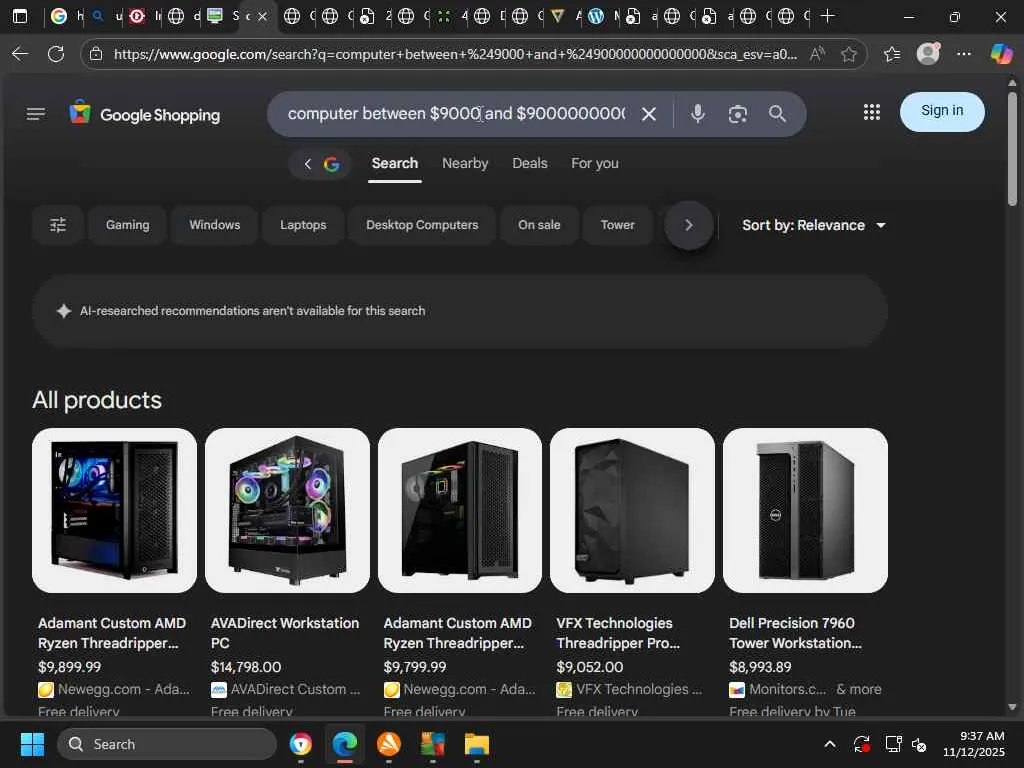
Task: Click '& more' sellers on Dell listing
Action: pos(859,689)
